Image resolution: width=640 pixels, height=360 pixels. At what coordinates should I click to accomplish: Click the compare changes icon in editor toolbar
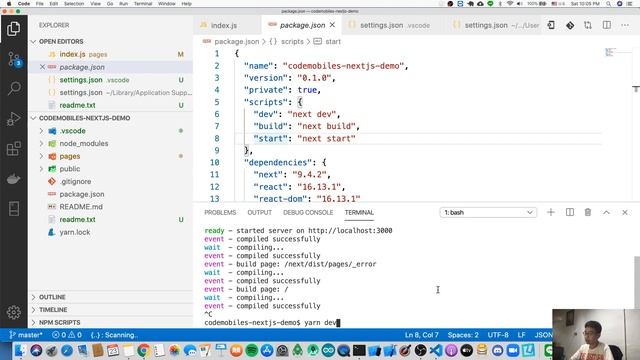588,25
